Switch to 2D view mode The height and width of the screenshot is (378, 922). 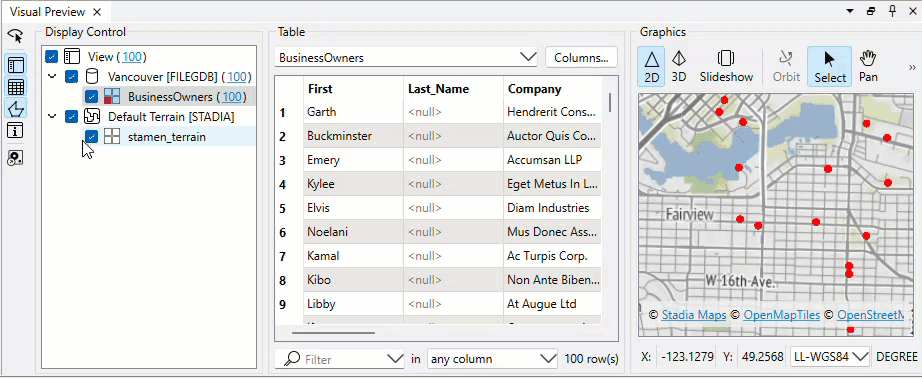651,66
